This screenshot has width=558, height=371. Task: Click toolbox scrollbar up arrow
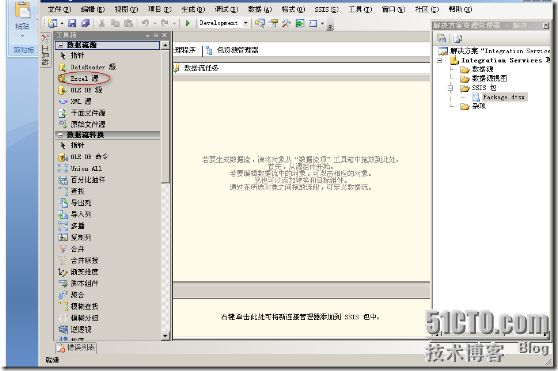coord(165,46)
